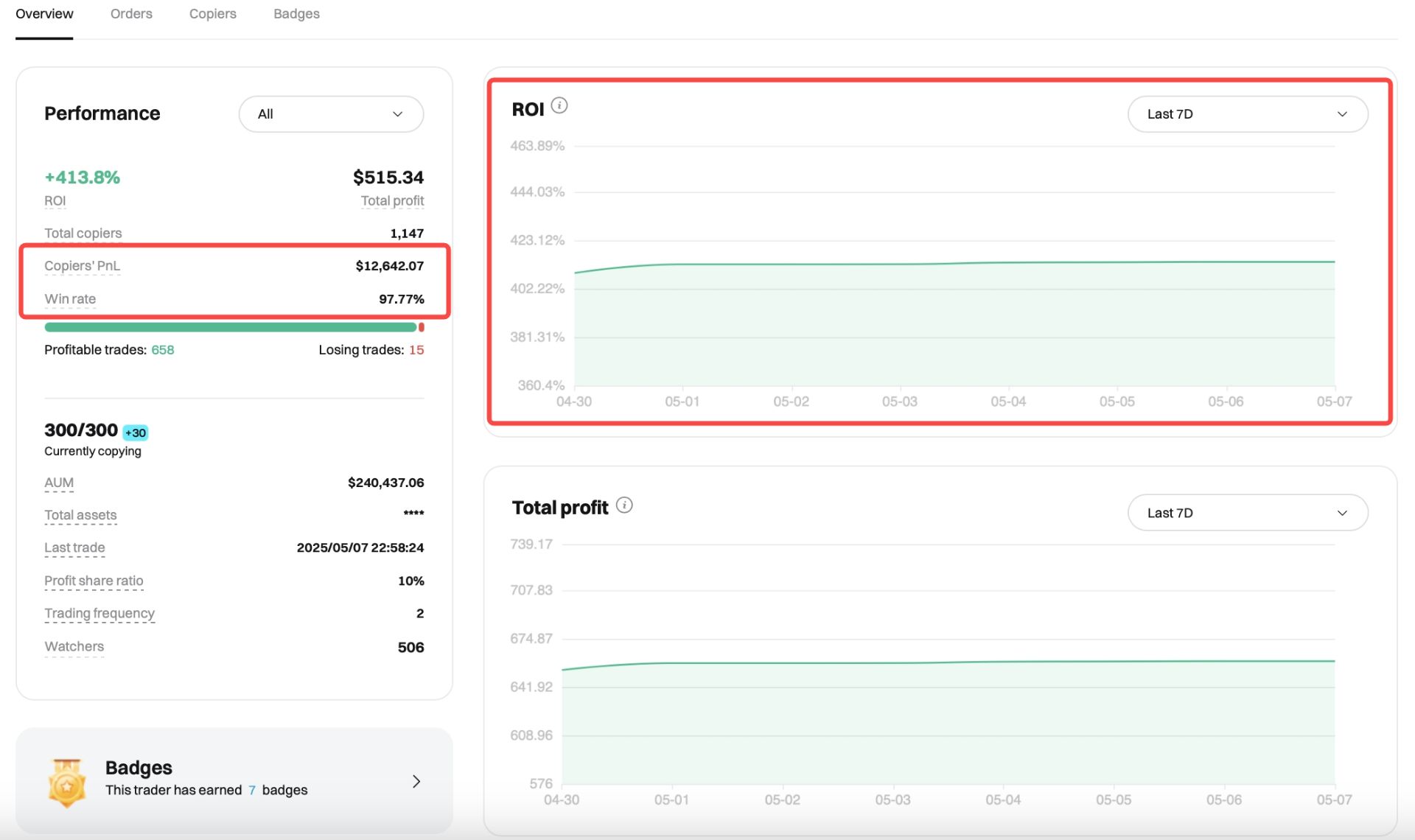Image resolution: width=1415 pixels, height=840 pixels.
Task: Click the green win rate progress bar
Action: [231, 327]
